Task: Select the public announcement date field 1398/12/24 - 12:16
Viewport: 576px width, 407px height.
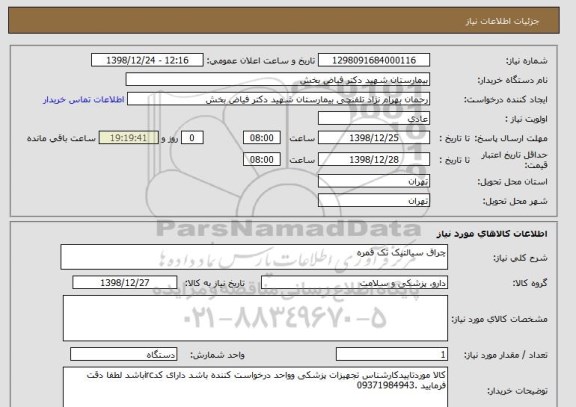Action: pos(147,60)
